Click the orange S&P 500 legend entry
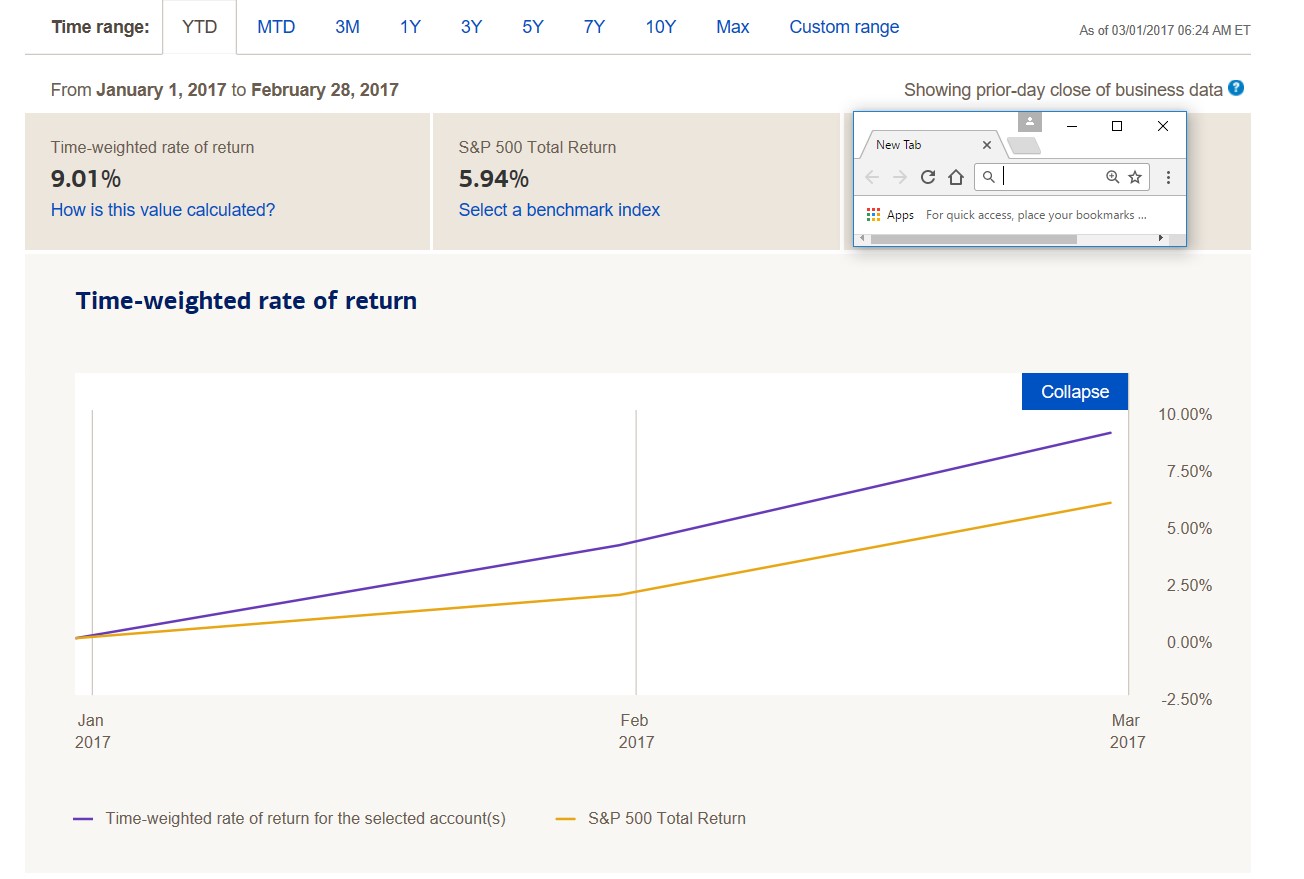This screenshot has width=1304, height=879. coord(651,818)
